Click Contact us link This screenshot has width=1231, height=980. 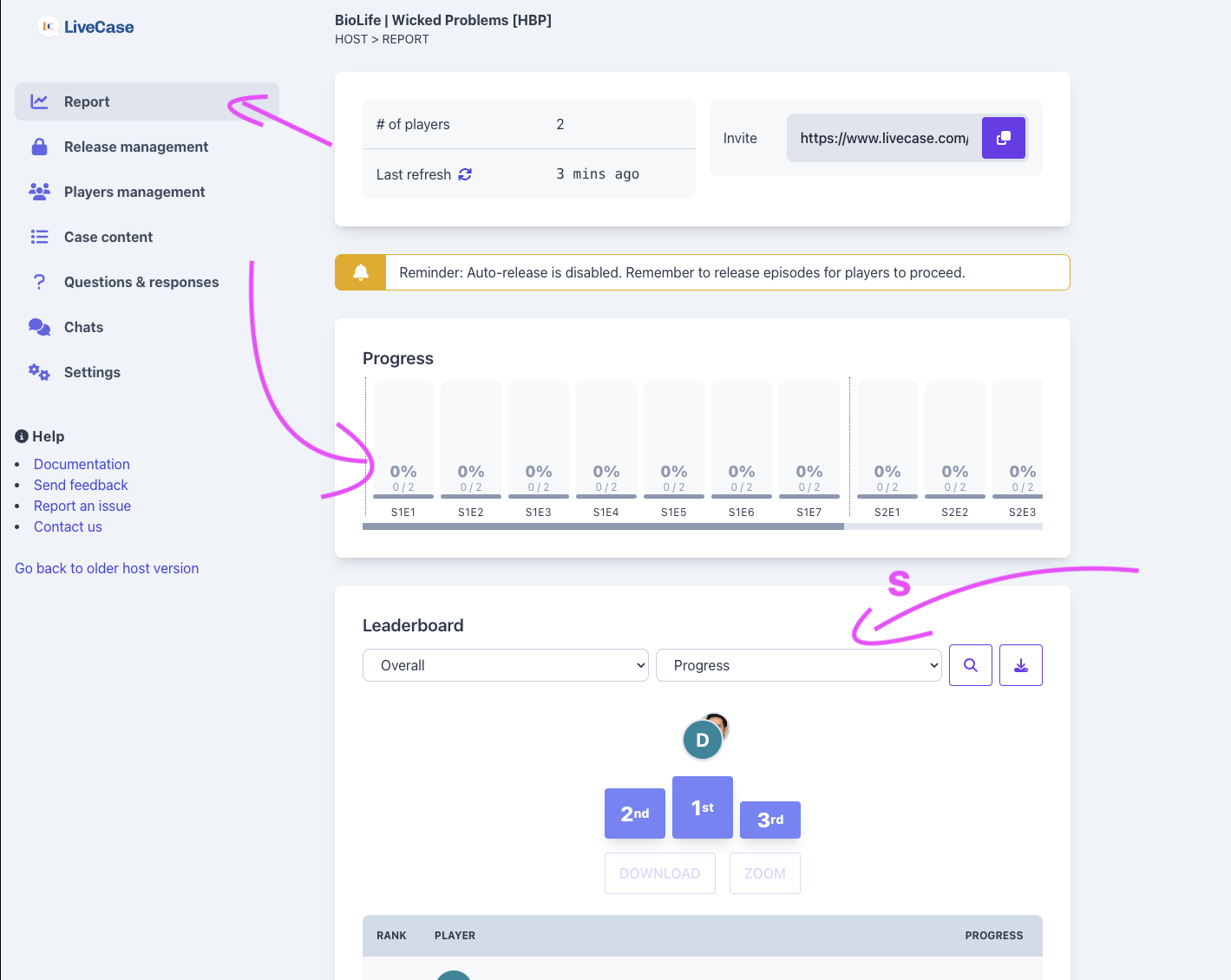(68, 526)
